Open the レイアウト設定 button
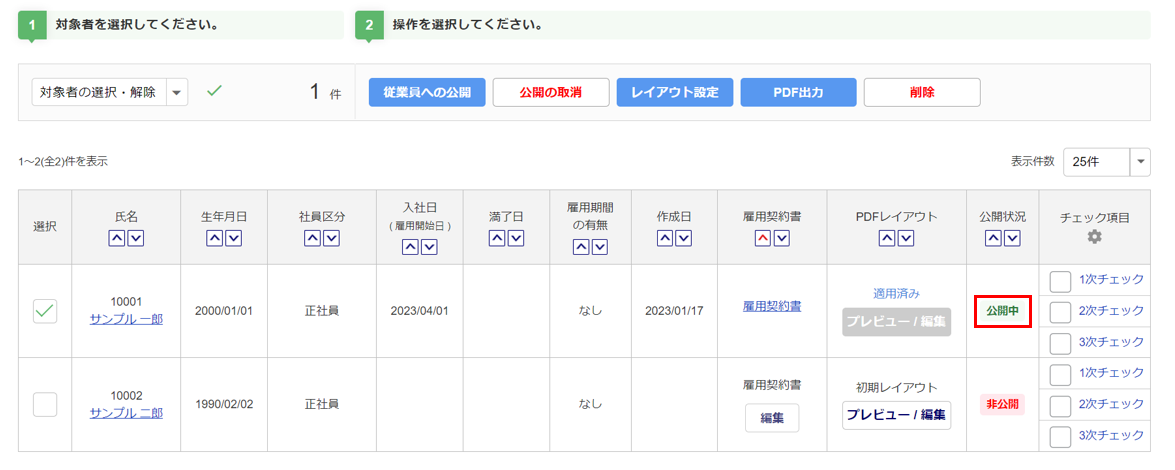Viewport: 1175px width, 470px height. click(674, 92)
